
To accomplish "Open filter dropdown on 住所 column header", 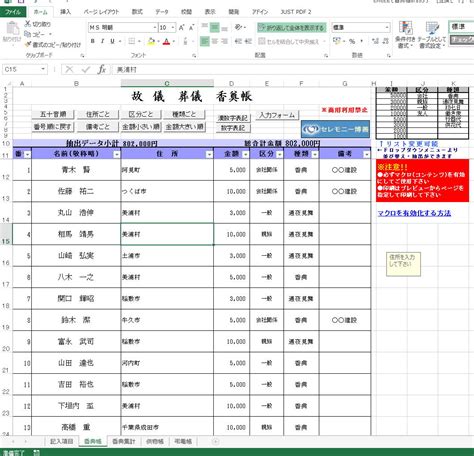I will point(209,154).
